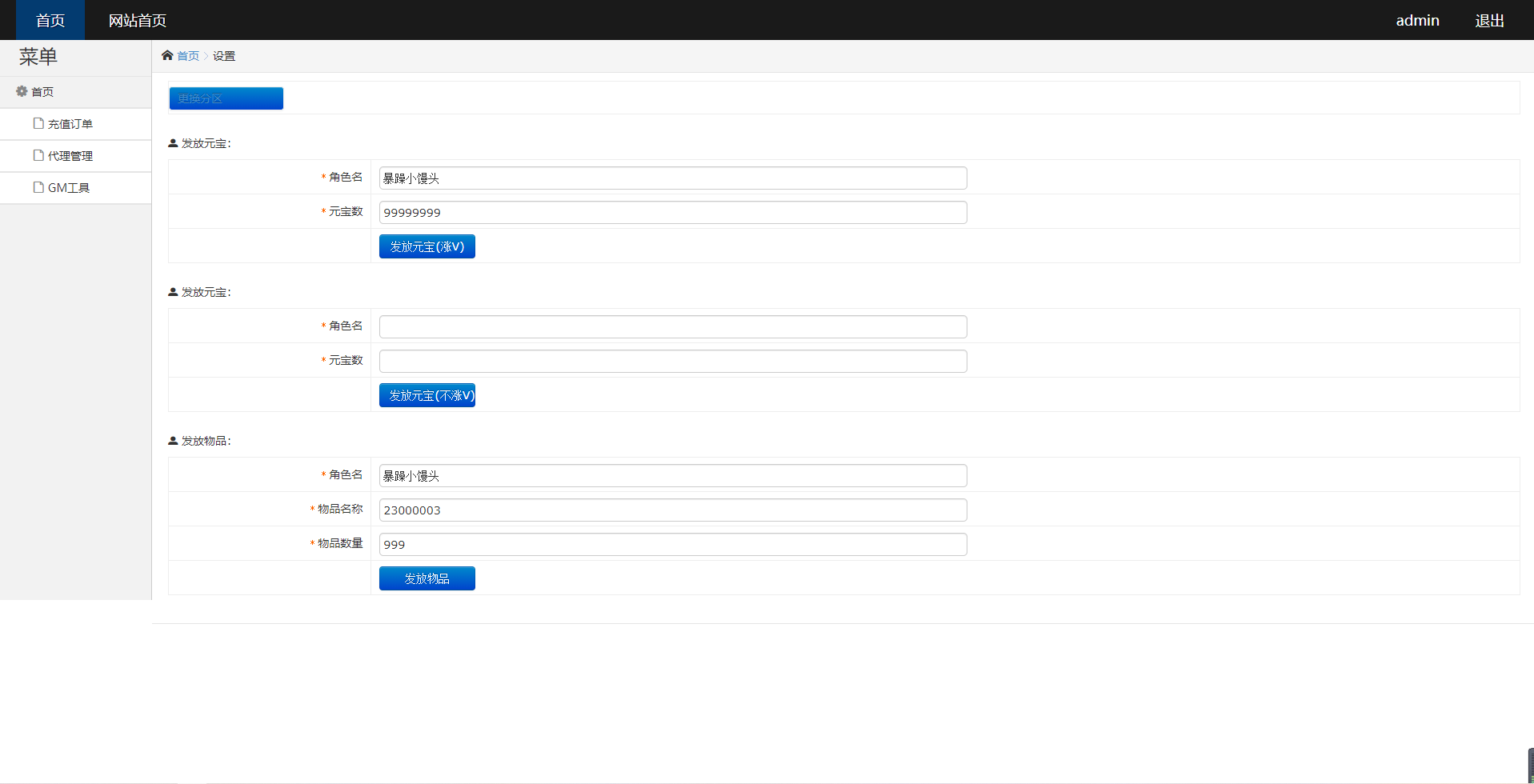Click the 物品数量 field showing 999
This screenshot has height=784, width=1534.
point(672,544)
